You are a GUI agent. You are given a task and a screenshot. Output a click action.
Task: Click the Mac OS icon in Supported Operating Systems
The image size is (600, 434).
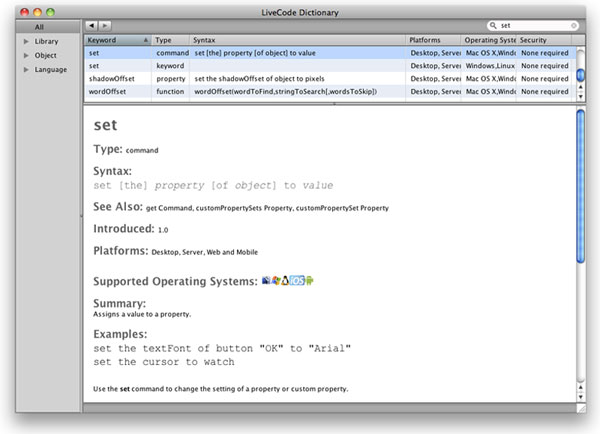(266, 281)
